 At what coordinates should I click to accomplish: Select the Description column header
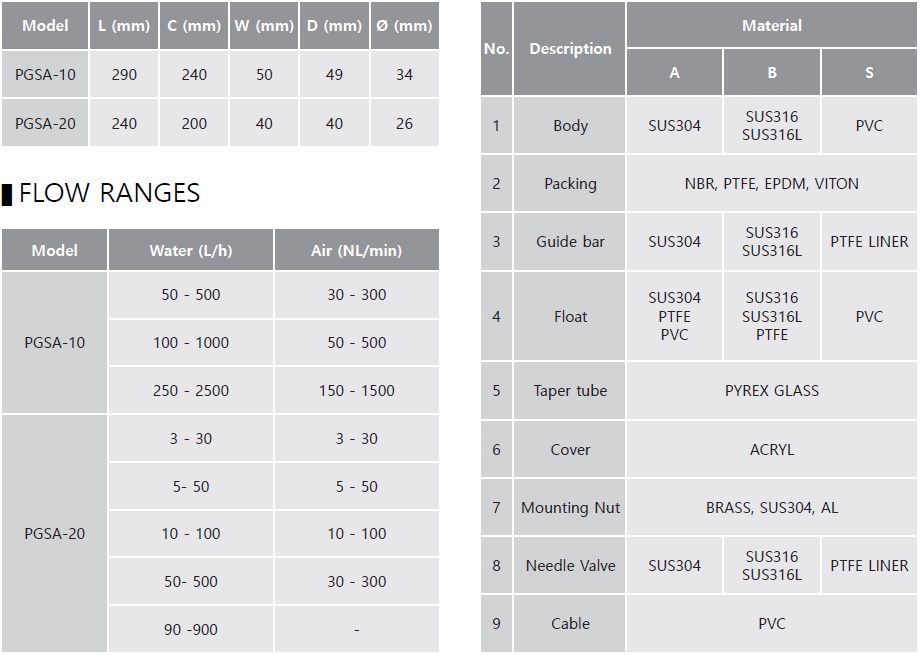[570, 49]
